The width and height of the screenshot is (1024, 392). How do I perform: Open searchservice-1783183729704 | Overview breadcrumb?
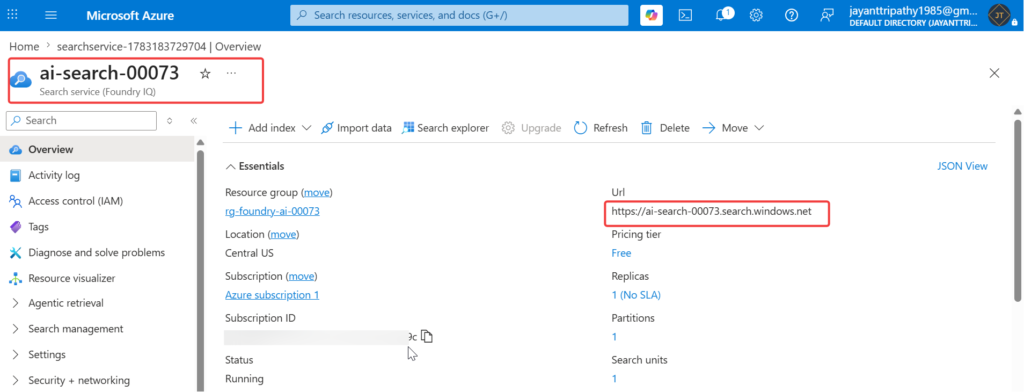(x=159, y=46)
